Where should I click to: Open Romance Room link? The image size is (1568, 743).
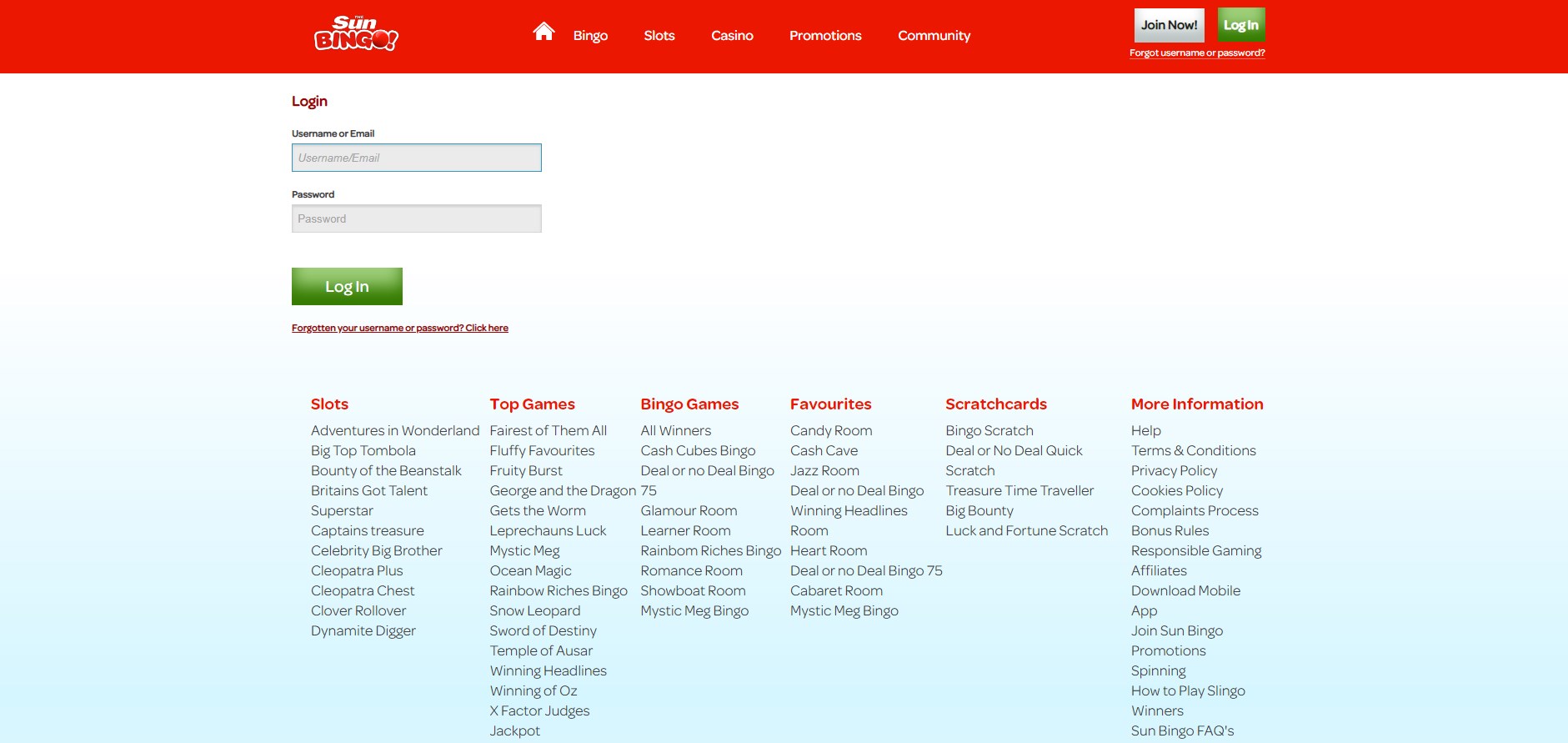(691, 570)
